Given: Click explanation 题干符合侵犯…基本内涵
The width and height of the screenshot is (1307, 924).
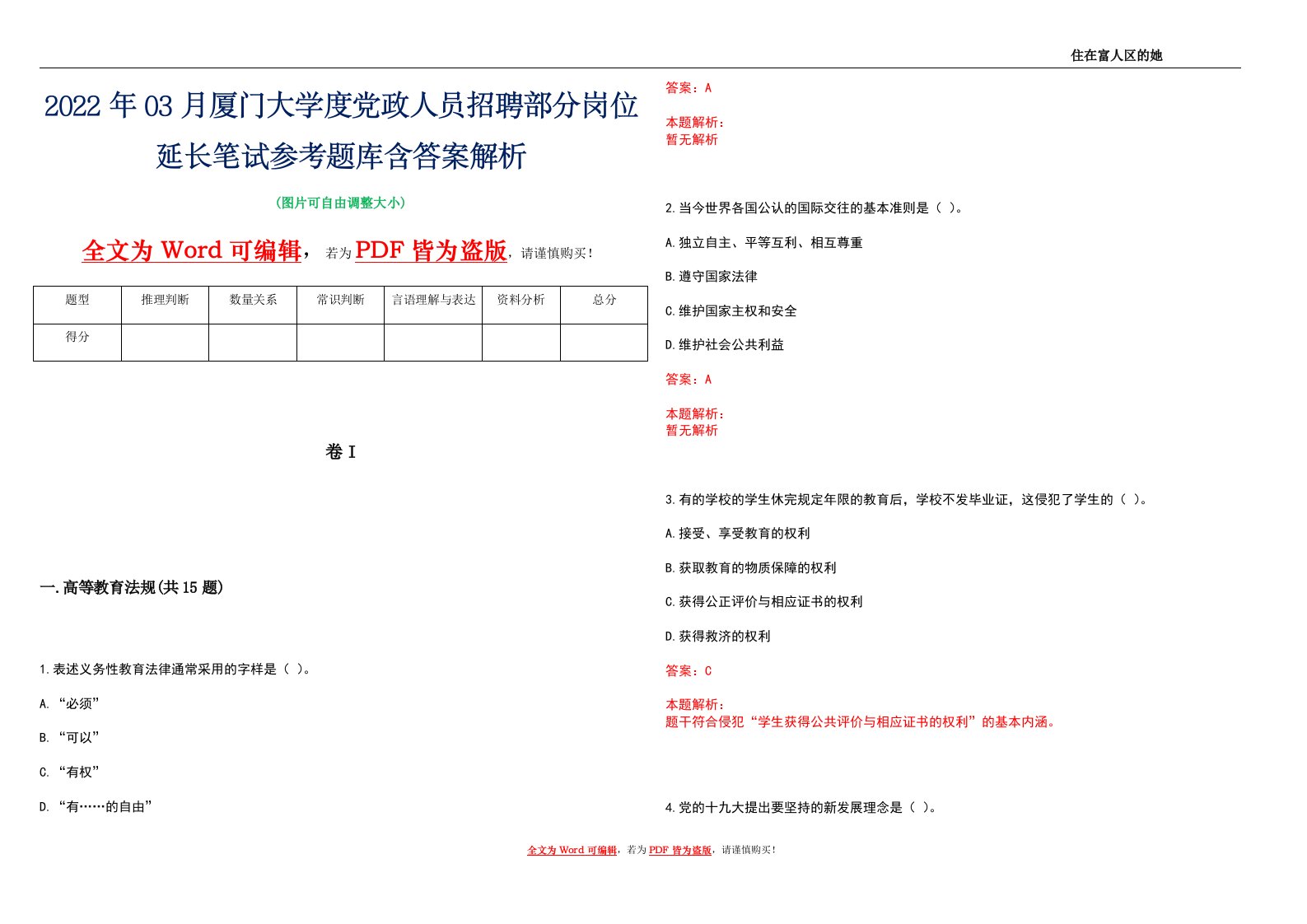Looking at the screenshot, I should tap(861, 722).
